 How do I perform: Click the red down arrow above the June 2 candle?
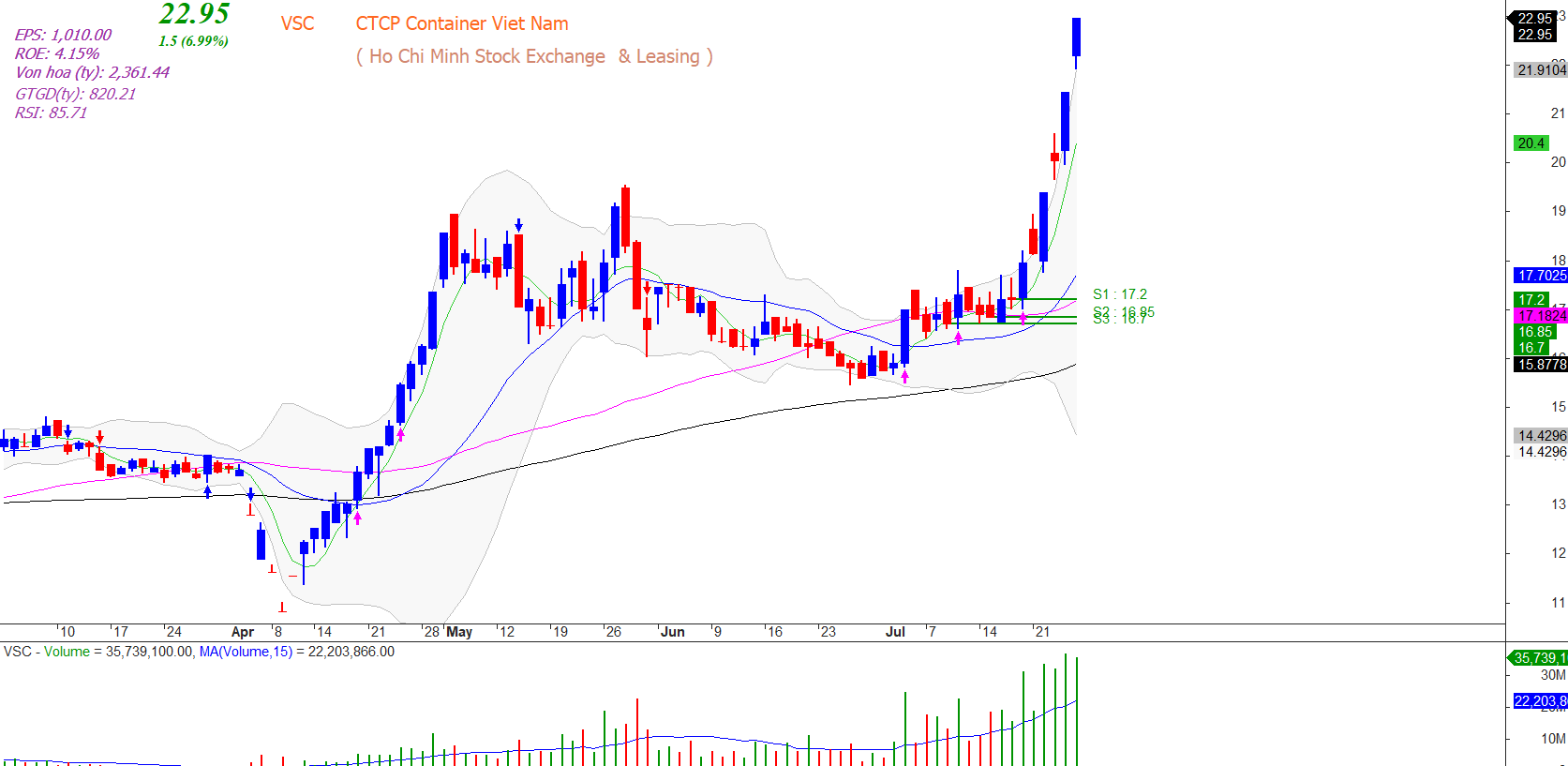(647, 289)
